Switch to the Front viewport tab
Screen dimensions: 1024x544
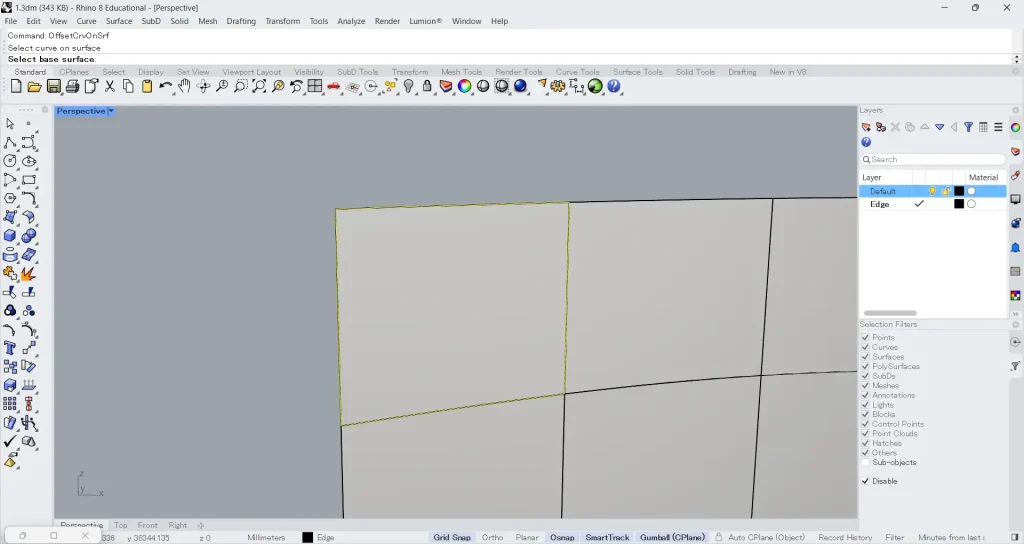coord(148,525)
